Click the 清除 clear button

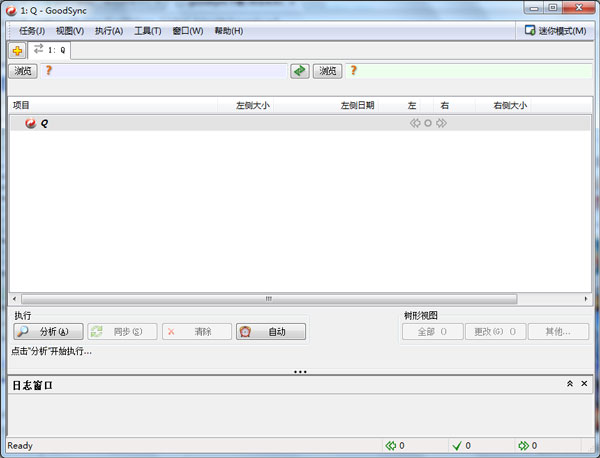pos(197,331)
